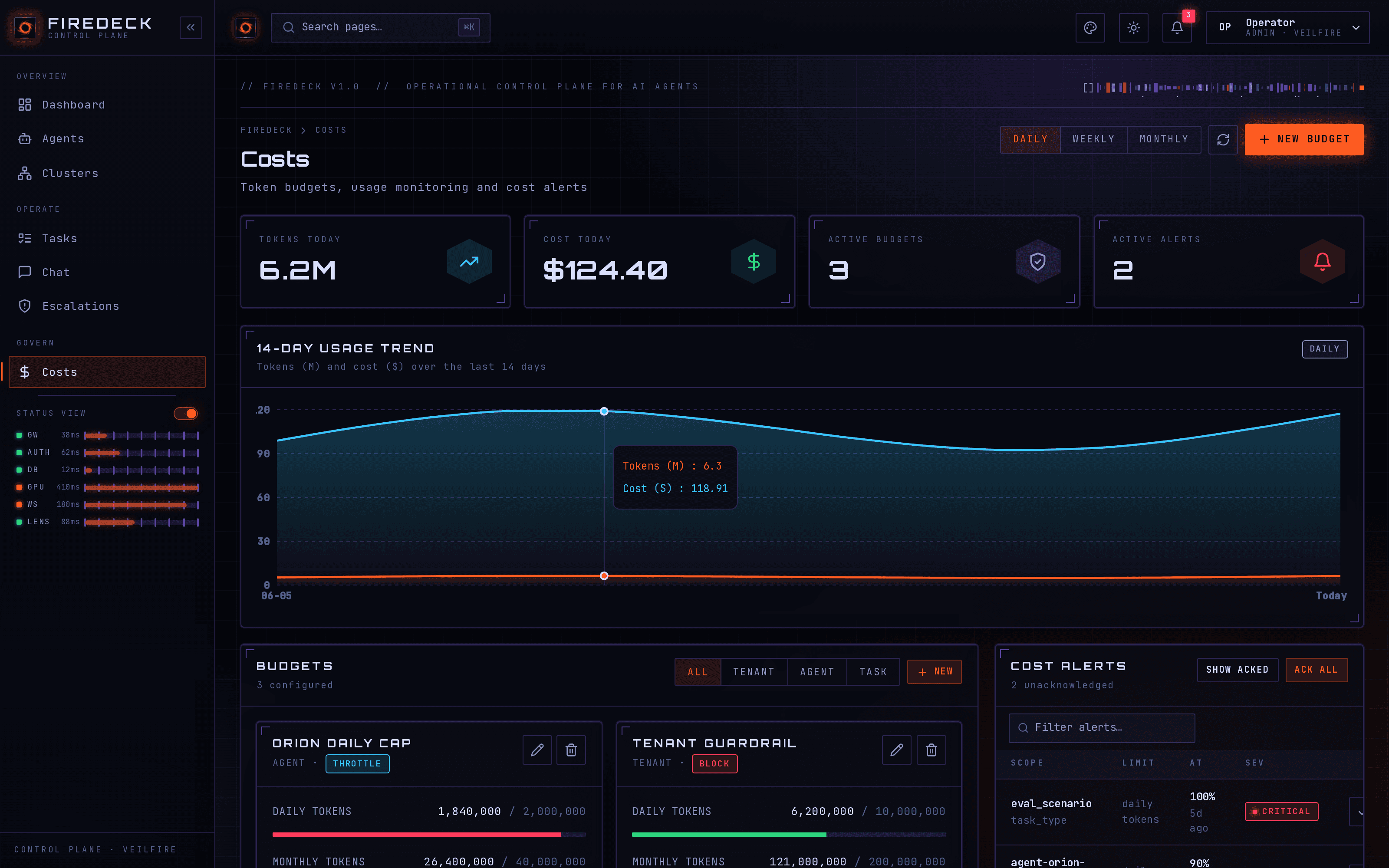Viewport: 1389px width, 868px height.
Task: Click the WS 180ms status row
Action: pos(107,505)
